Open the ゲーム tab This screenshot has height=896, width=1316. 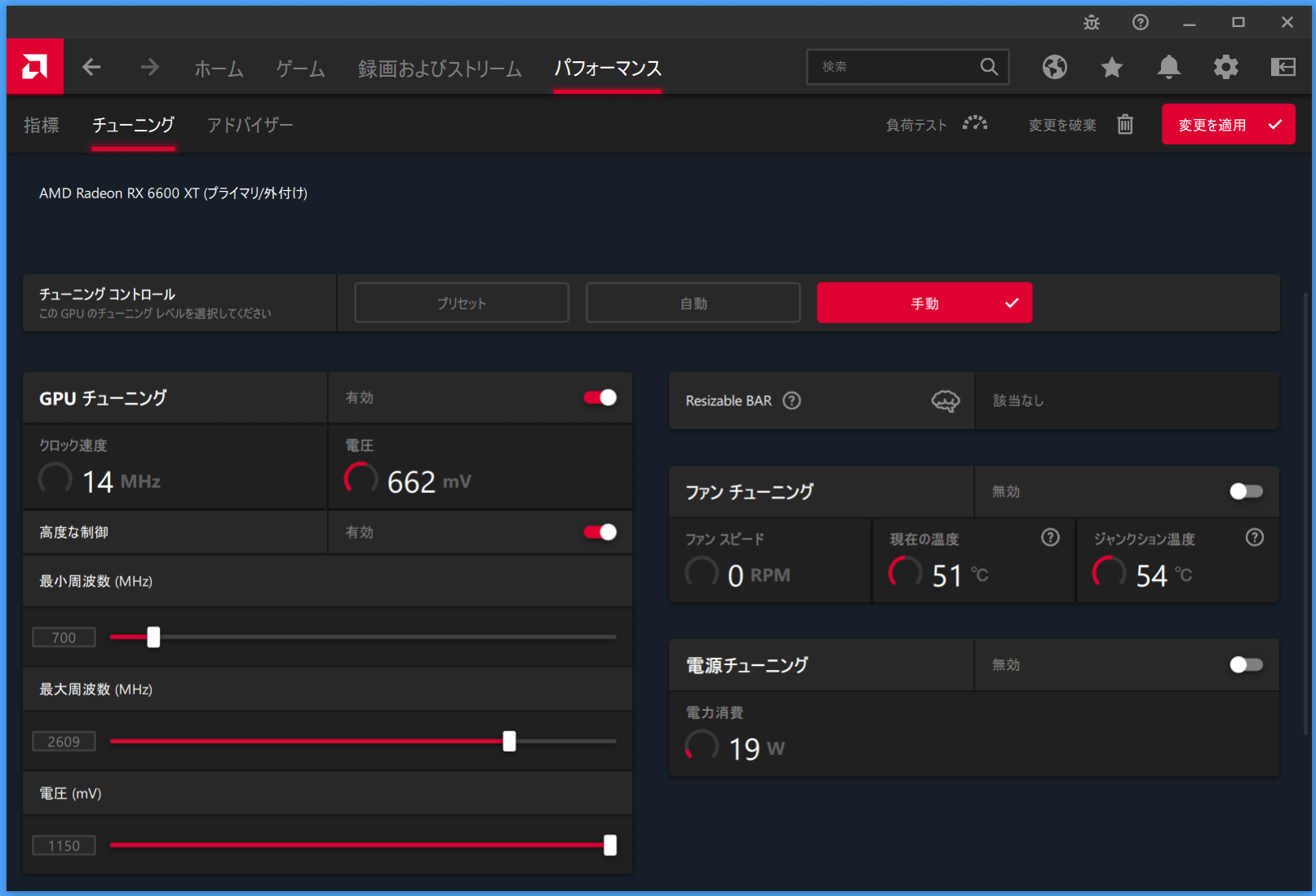(300, 69)
